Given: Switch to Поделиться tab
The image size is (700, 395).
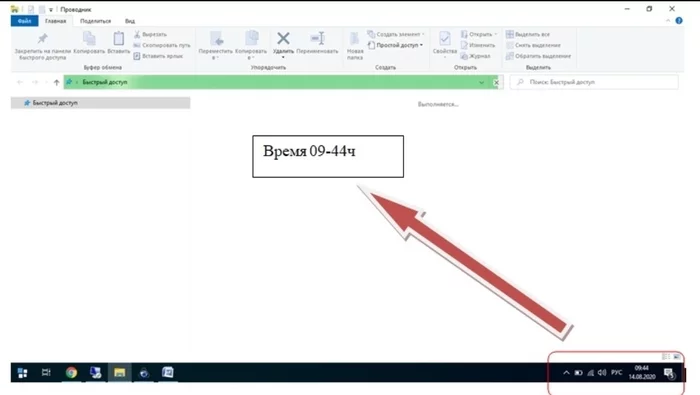Looking at the screenshot, I should click(96, 21).
